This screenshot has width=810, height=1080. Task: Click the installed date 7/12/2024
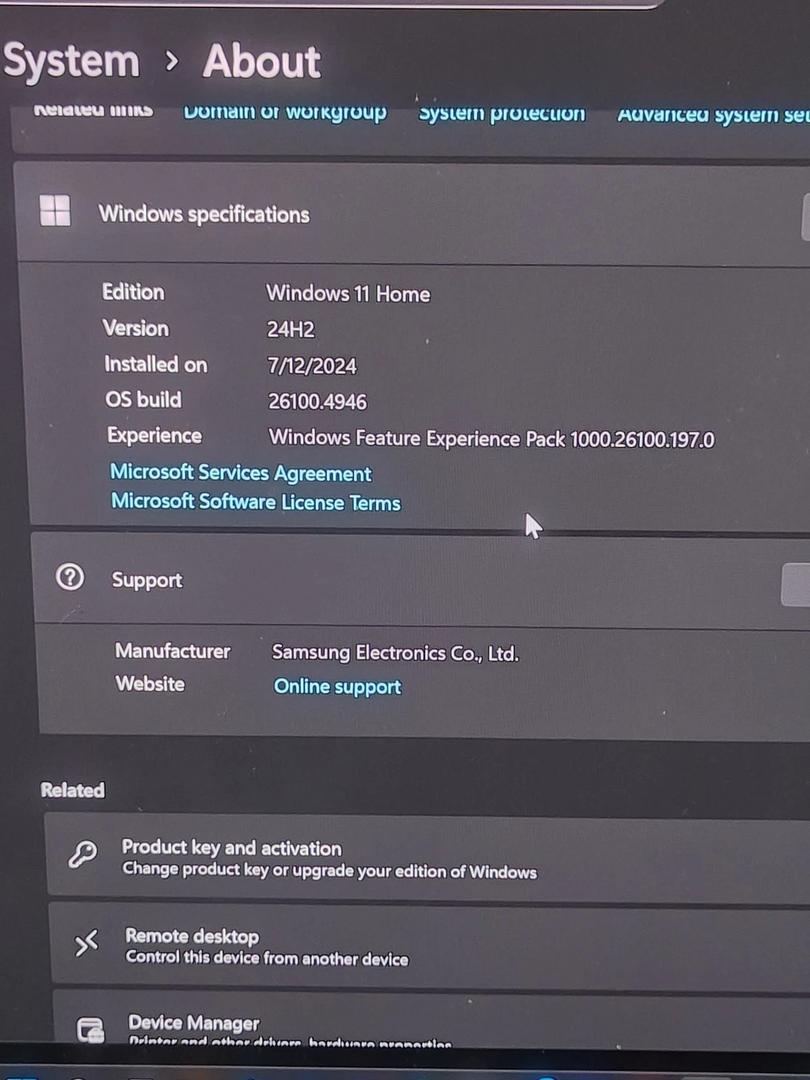coord(312,366)
